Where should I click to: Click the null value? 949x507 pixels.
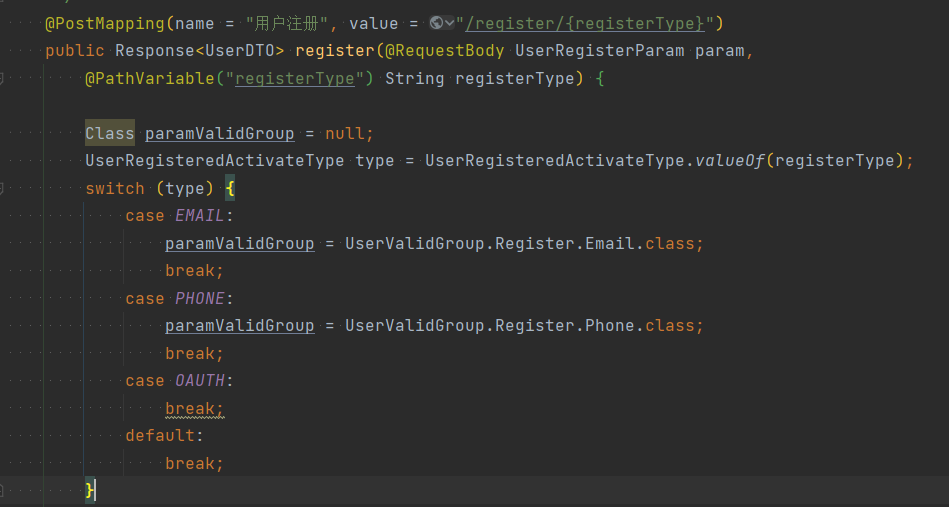(x=344, y=134)
